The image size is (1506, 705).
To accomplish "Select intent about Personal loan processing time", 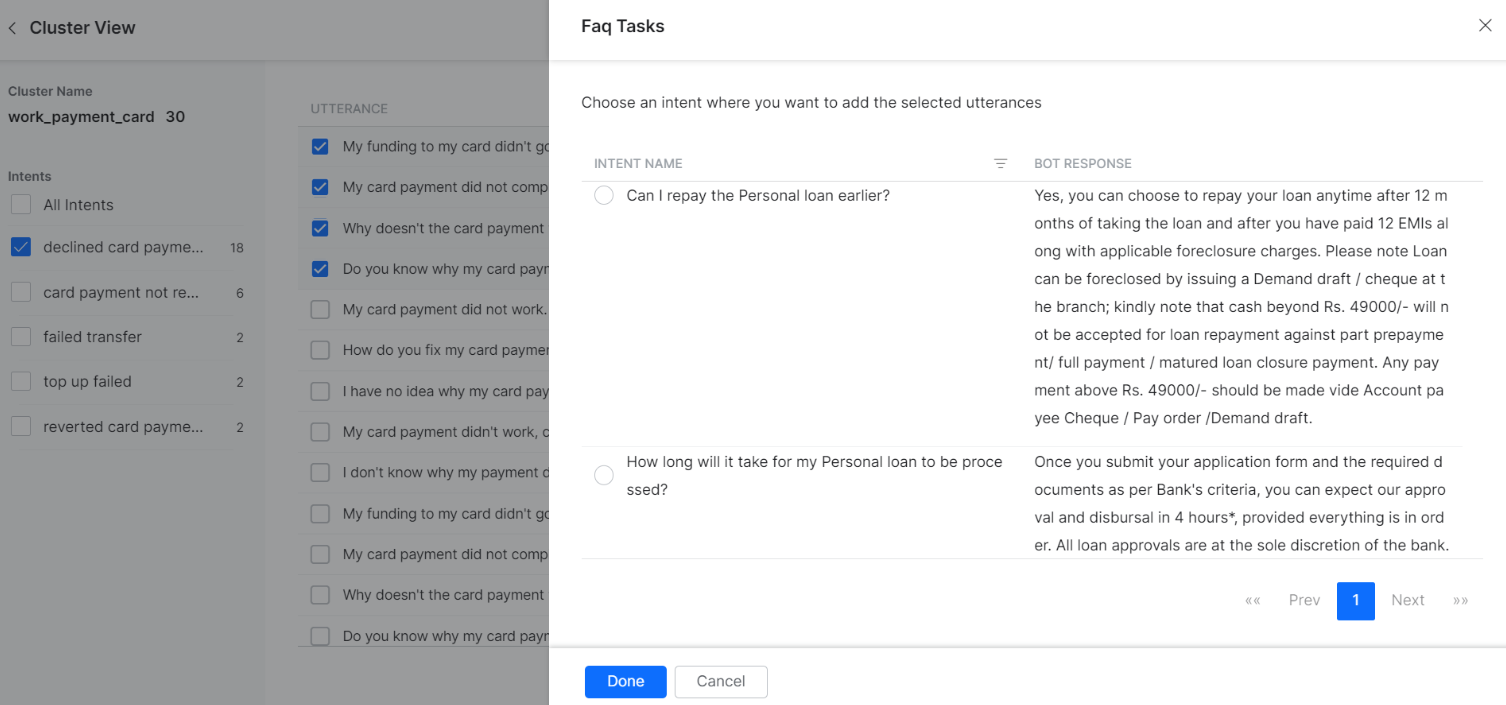I will [603, 475].
